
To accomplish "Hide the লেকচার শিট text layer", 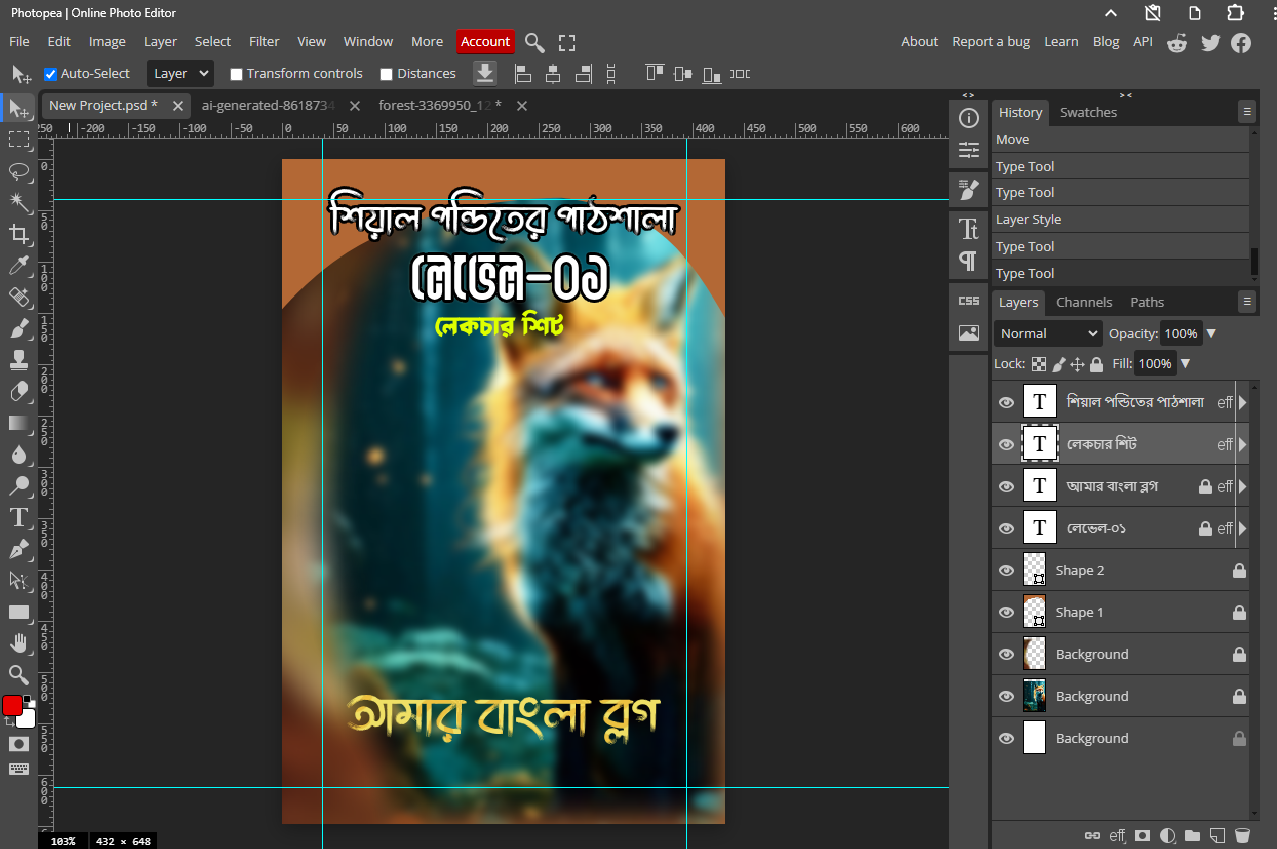I will click(x=1006, y=444).
